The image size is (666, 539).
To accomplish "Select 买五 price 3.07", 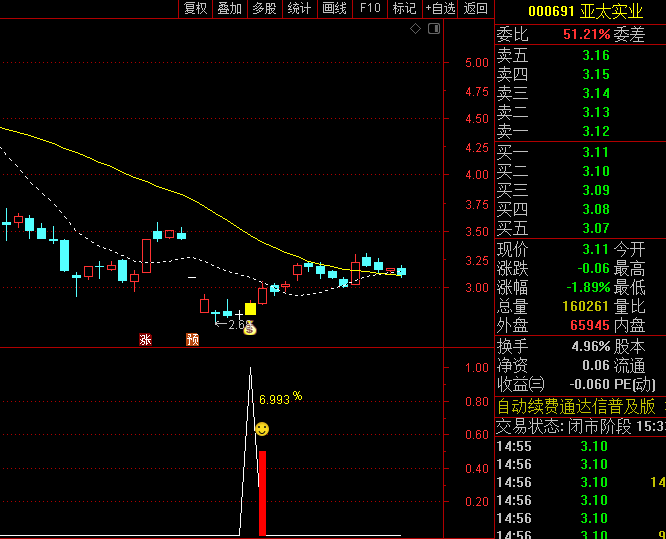I will 596,228.
